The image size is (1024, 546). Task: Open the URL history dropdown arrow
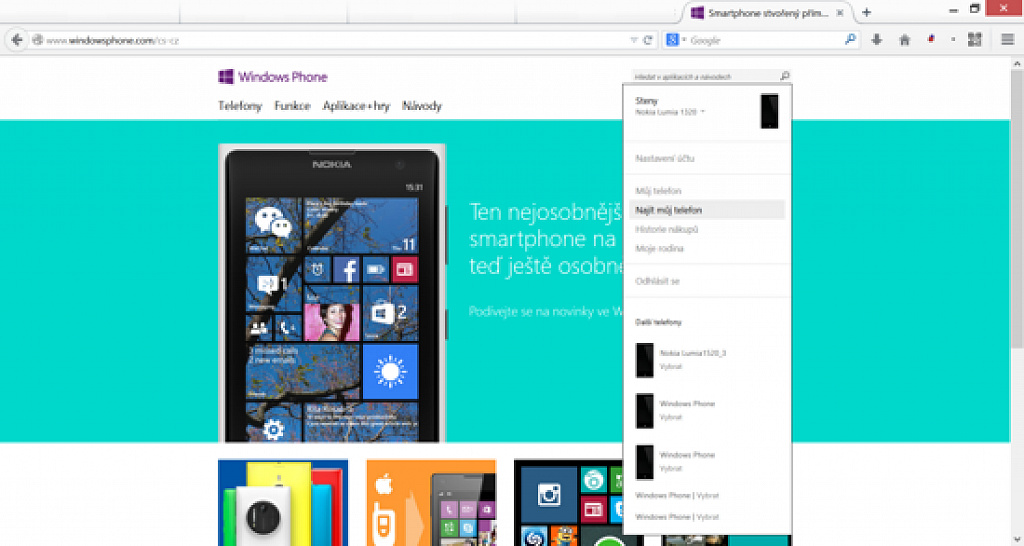[x=633, y=40]
